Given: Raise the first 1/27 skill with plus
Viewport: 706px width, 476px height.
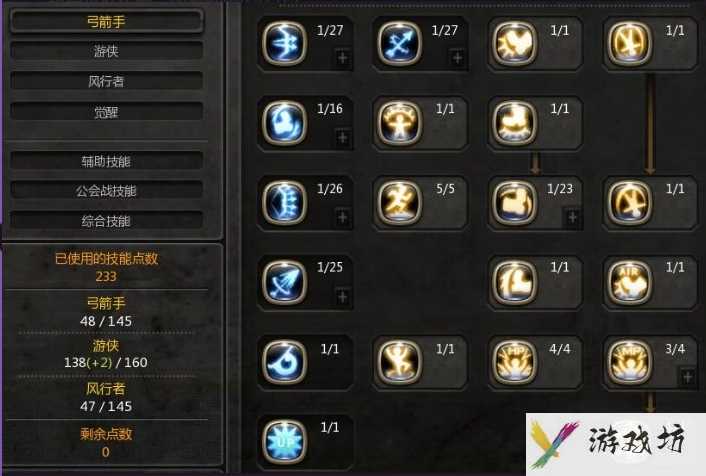Looking at the screenshot, I should 343,58.
